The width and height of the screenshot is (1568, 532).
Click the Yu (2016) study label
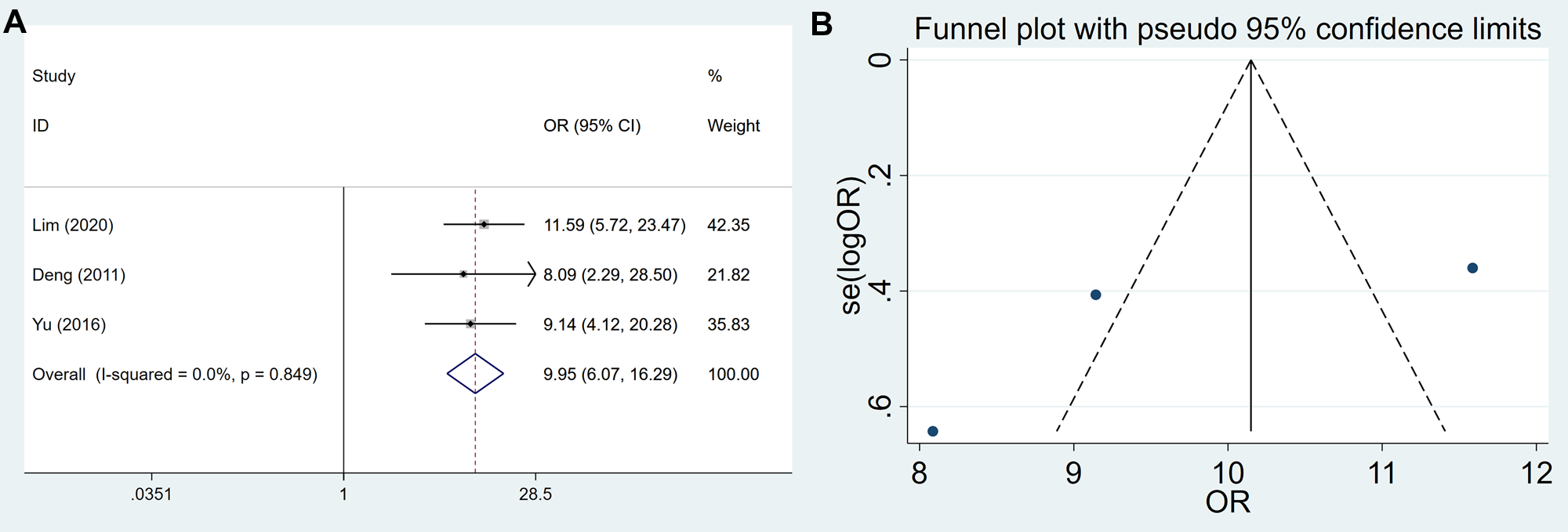(69, 324)
